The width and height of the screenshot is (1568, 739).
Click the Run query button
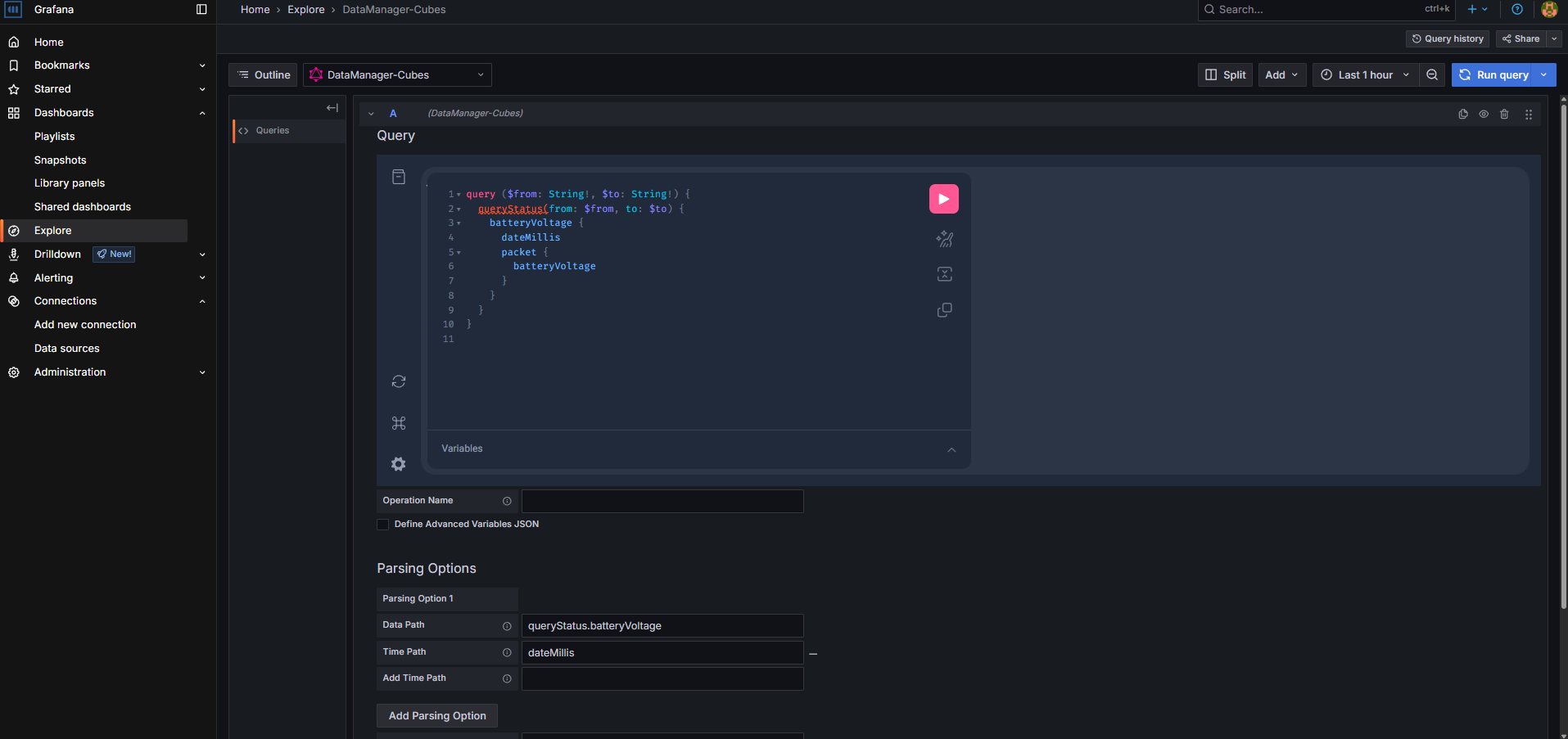[x=1494, y=74]
